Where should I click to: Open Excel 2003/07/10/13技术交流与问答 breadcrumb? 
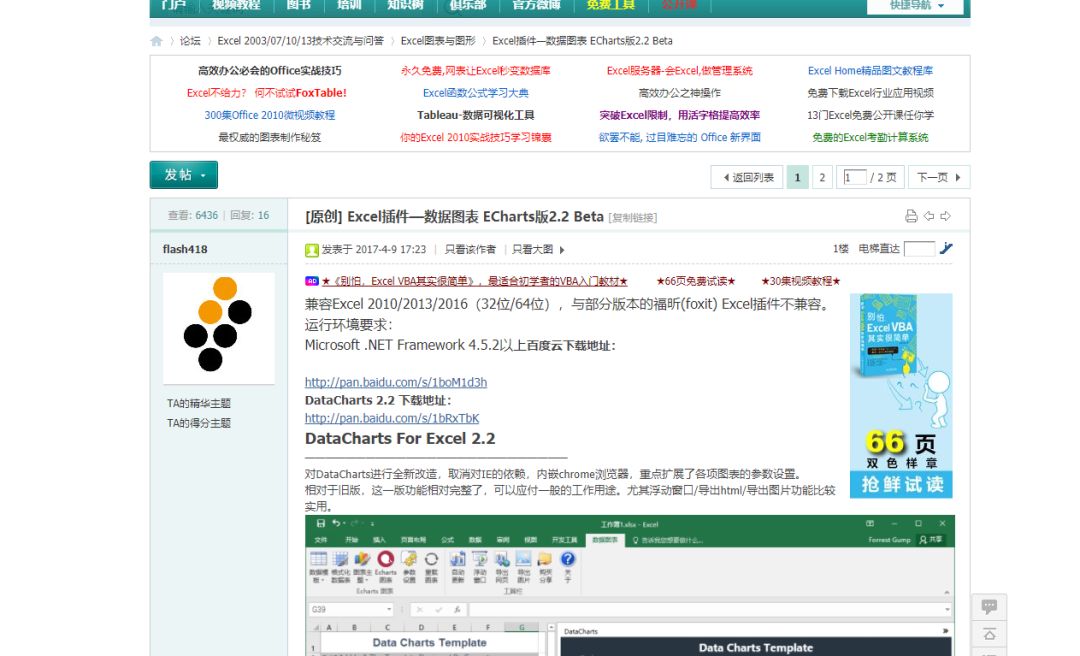tap(300, 41)
